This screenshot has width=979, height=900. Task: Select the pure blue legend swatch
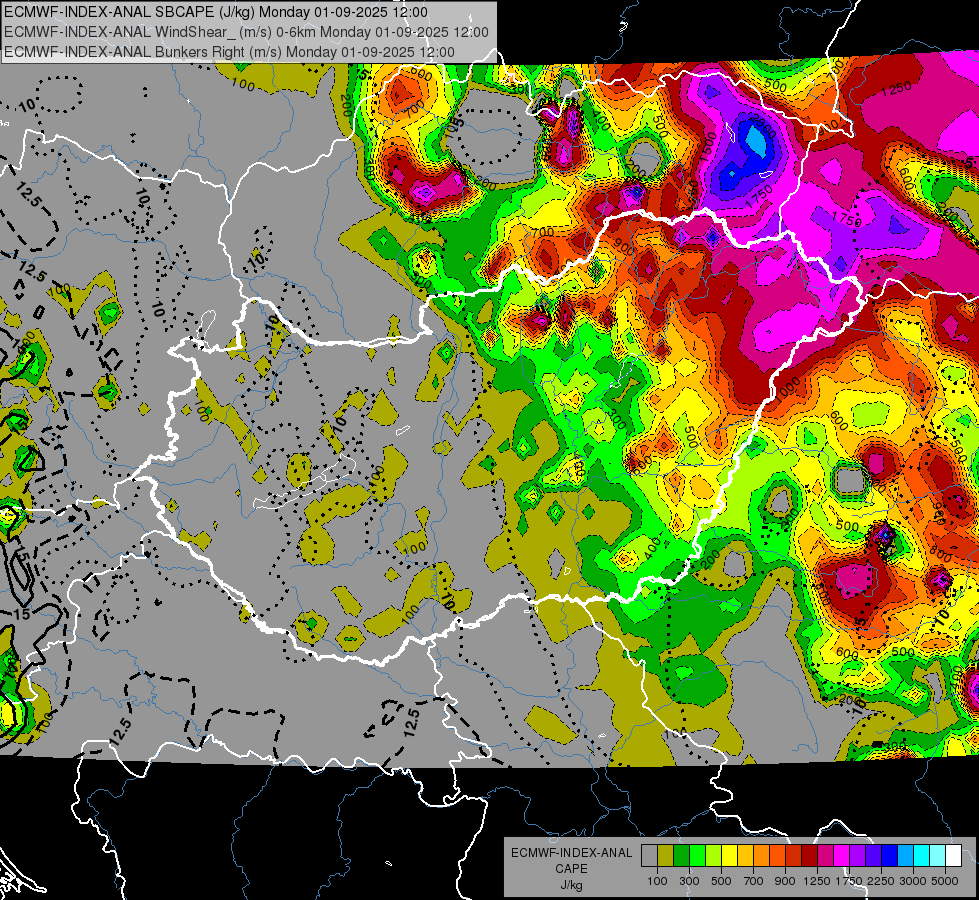tap(890, 856)
